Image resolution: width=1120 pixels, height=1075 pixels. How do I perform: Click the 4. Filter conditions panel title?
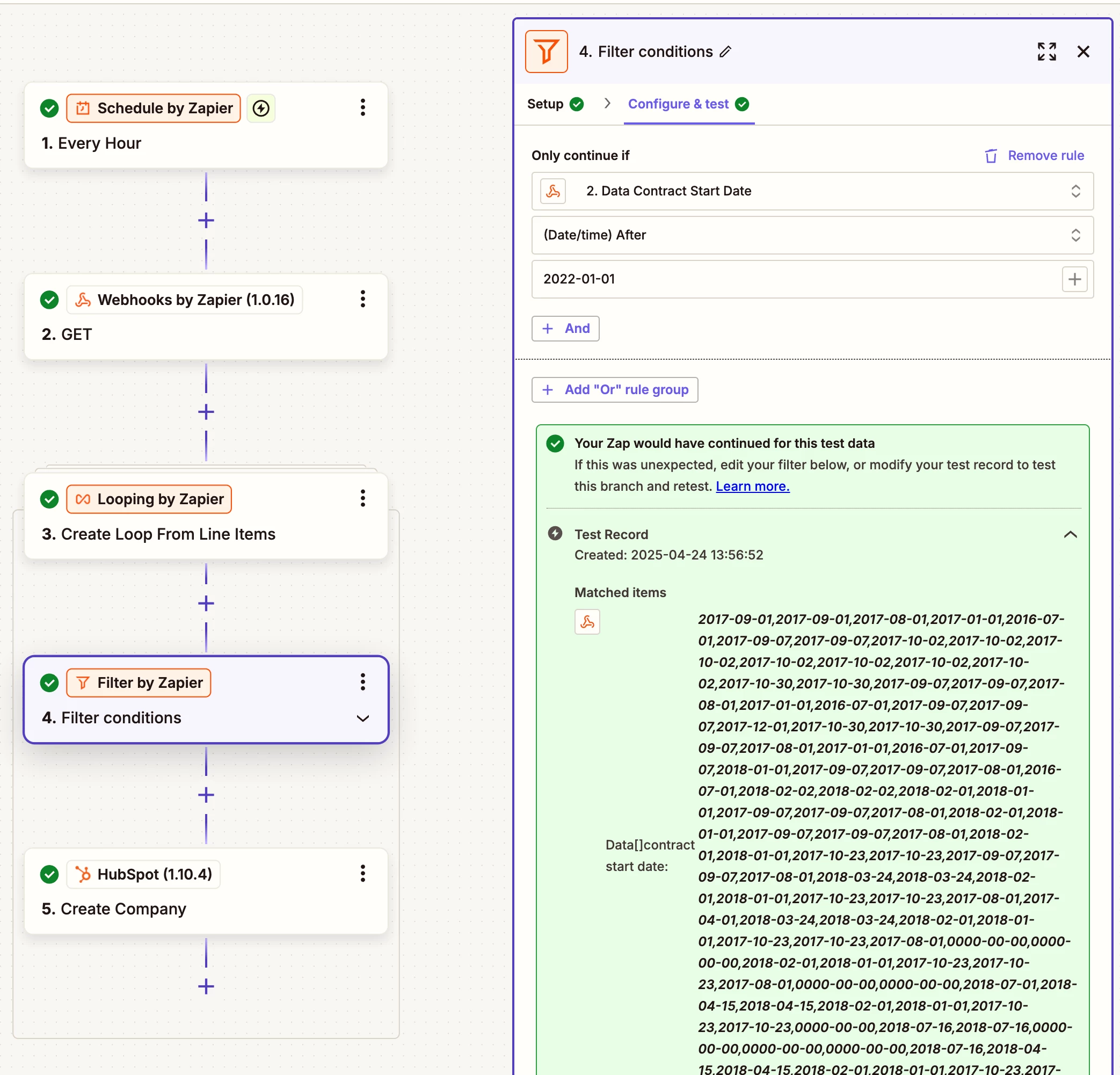point(646,52)
